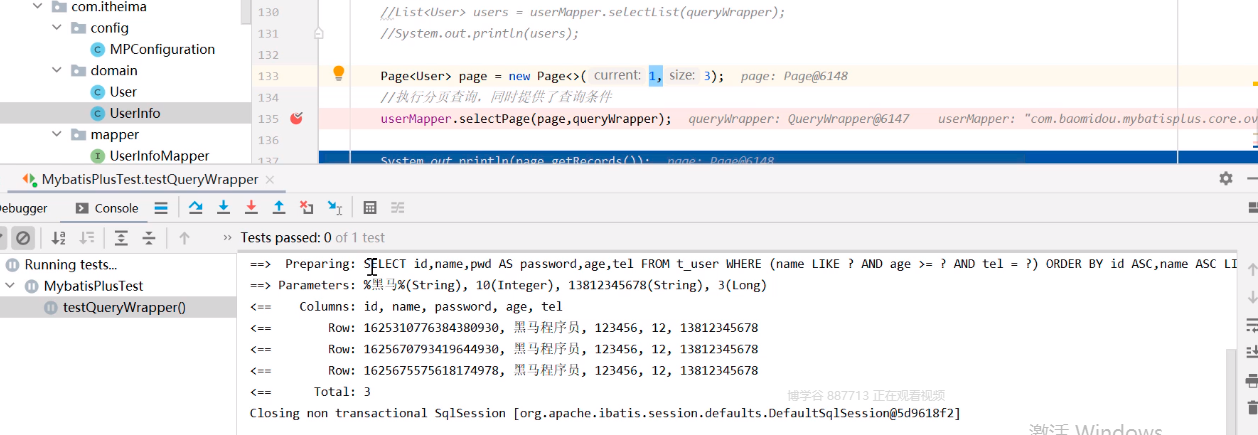Viewport: 1258px width, 435px height.
Task: Click Step Over in debug toolbar
Action: coord(195,208)
